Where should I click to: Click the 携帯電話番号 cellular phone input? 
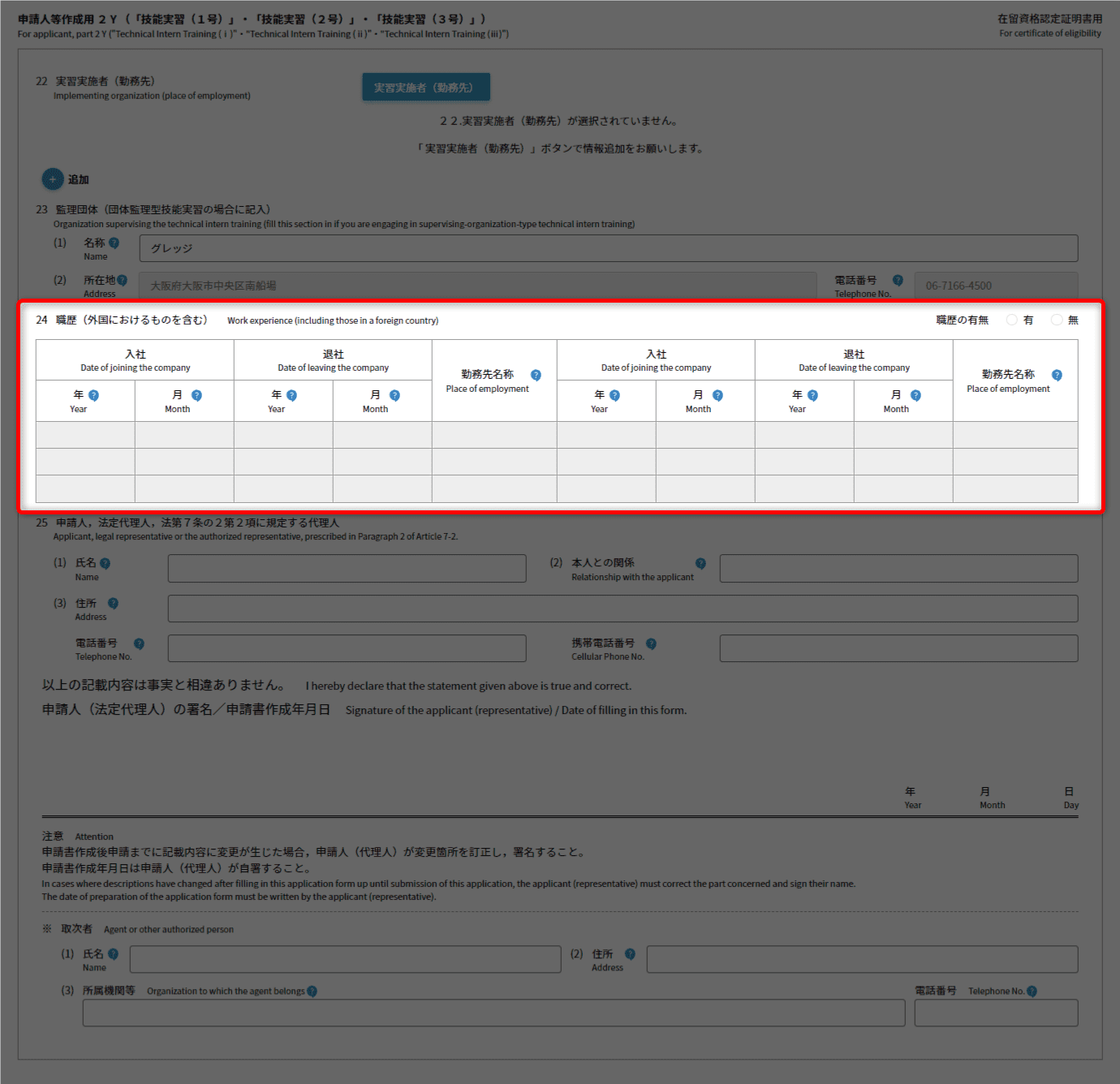point(898,648)
